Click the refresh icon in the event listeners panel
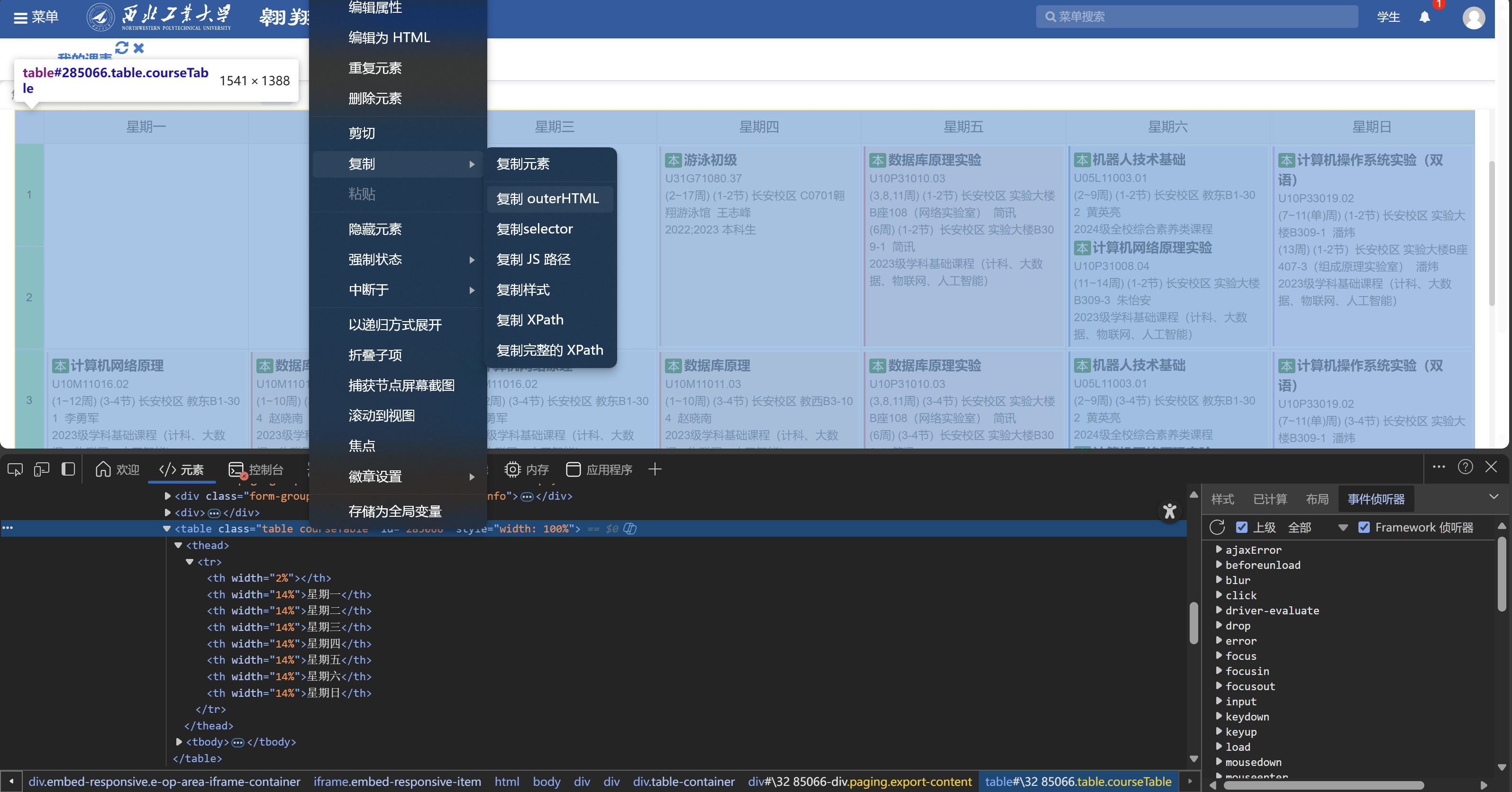The width and height of the screenshot is (1512, 792). 1217,527
